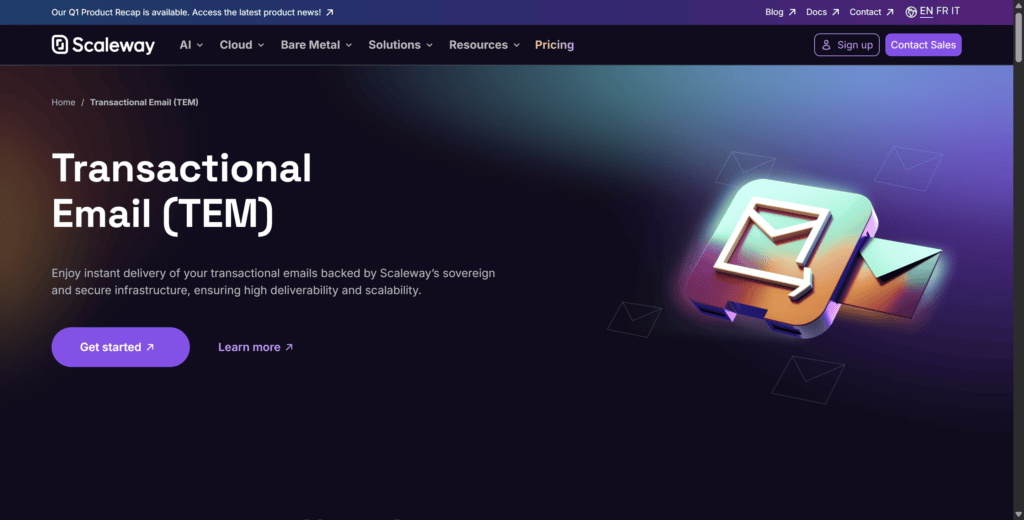Click the Transactional Email (TEM) breadcrumb
The height and width of the screenshot is (520, 1024).
pos(144,102)
